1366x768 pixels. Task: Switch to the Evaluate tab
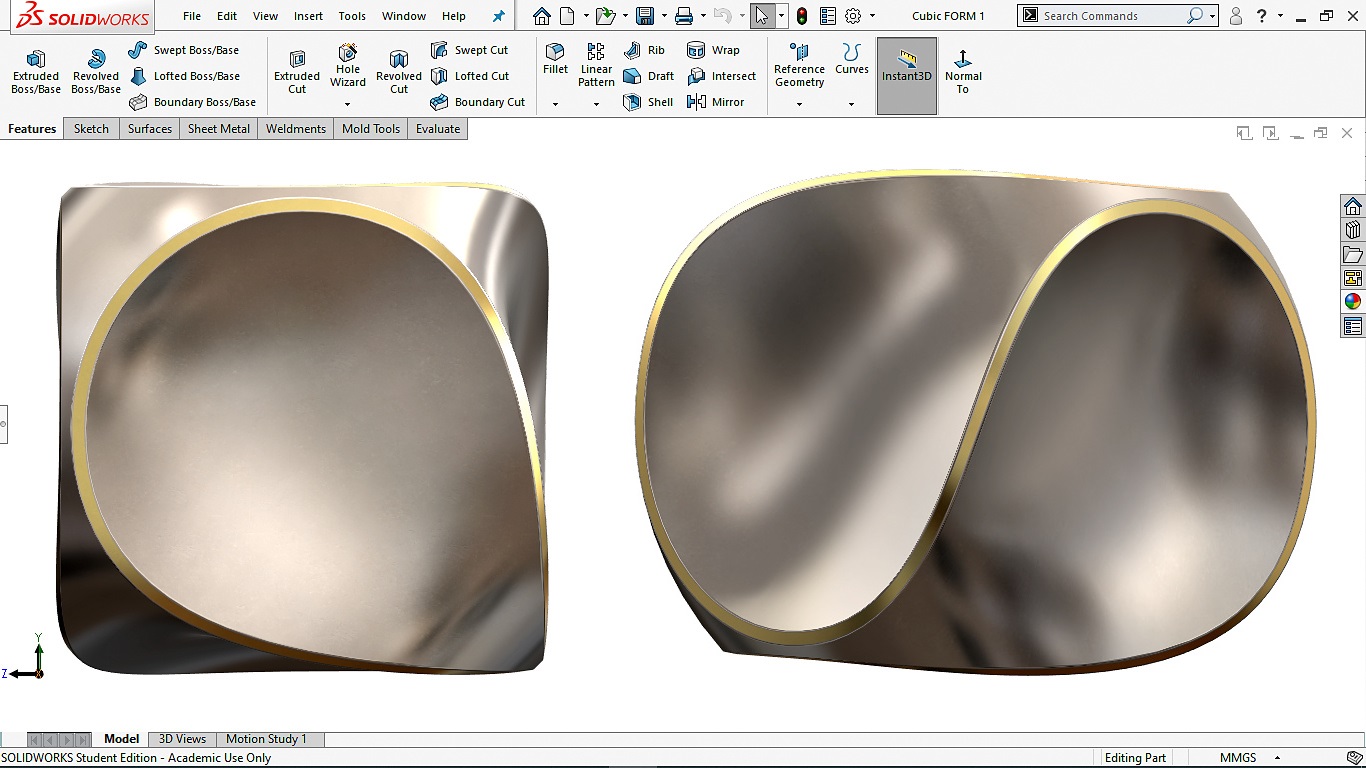click(x=438, y=129)
